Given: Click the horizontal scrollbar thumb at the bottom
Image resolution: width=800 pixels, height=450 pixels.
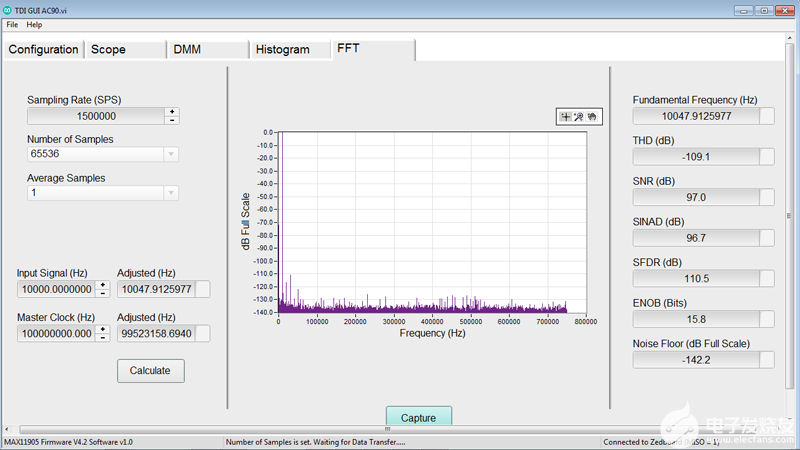Looking at the screenshot, I should (388, 430).
